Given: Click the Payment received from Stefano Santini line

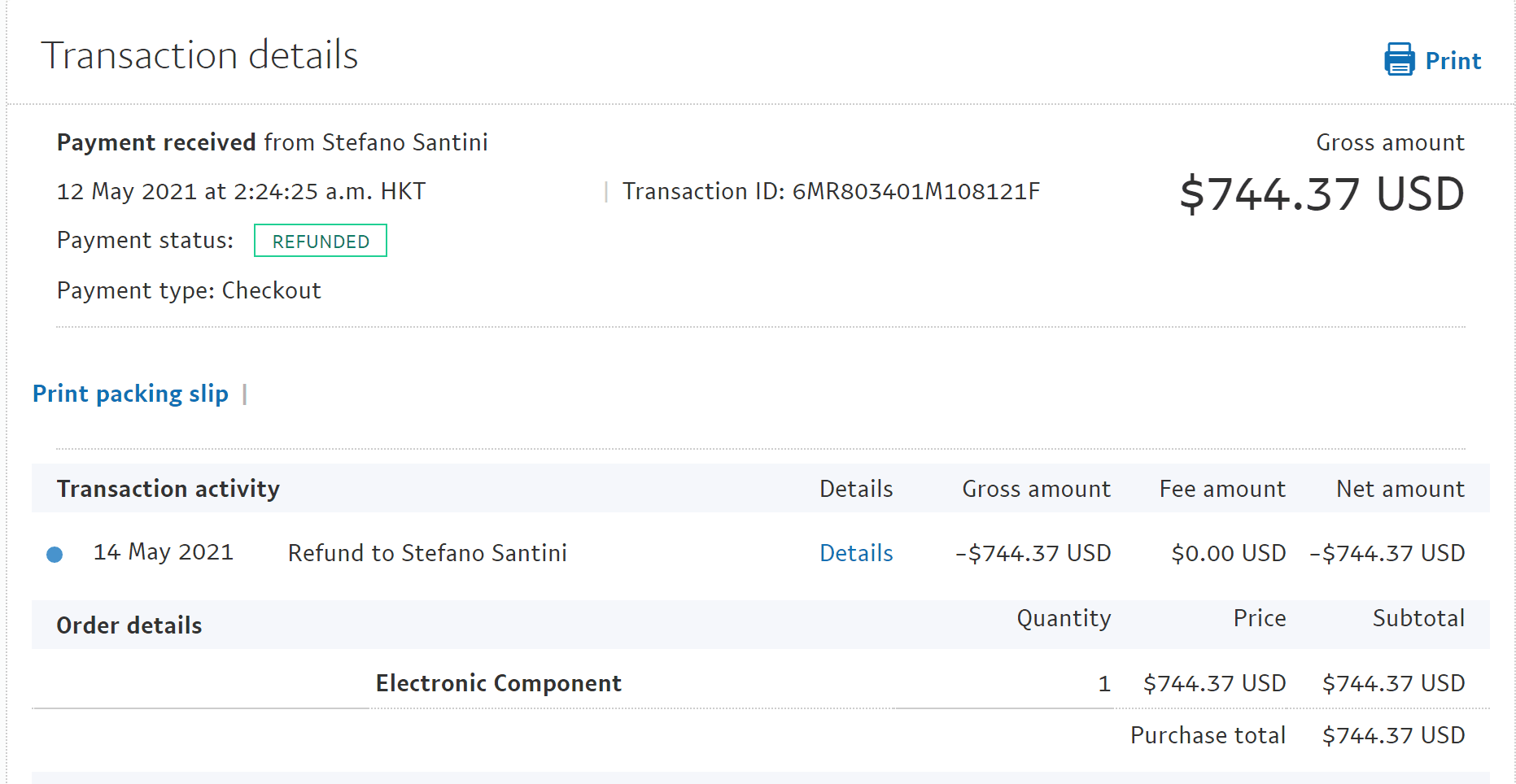Looking at the screenshot, I should coord(272,142).
